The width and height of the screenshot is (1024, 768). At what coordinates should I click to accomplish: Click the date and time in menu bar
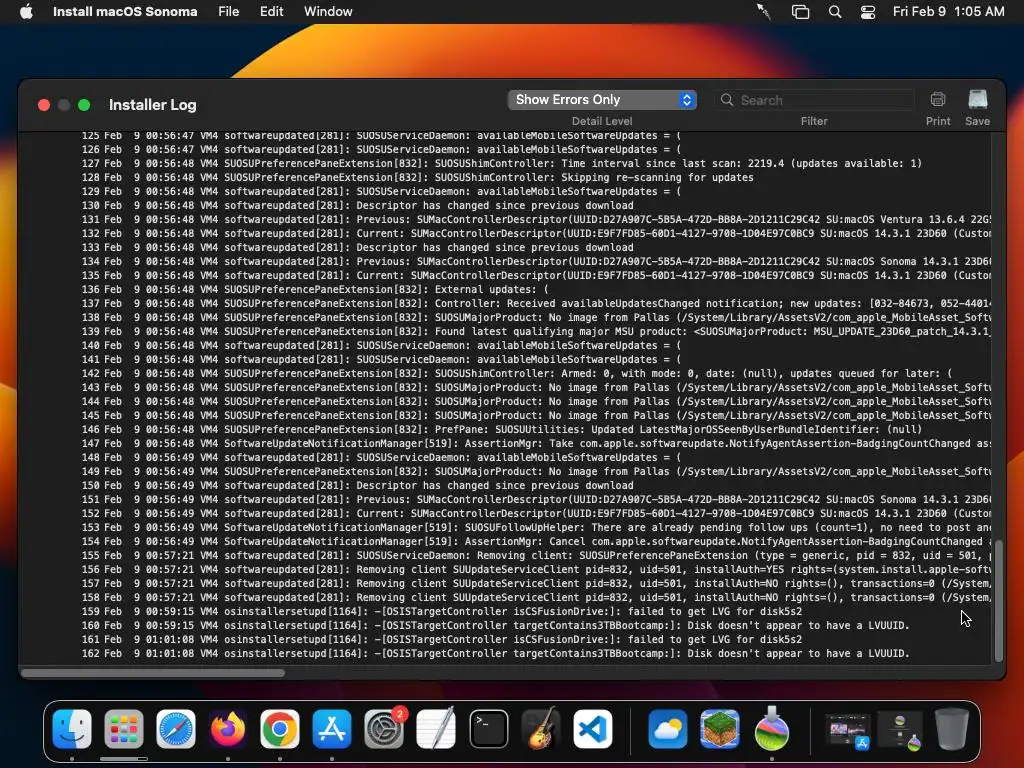948,12
